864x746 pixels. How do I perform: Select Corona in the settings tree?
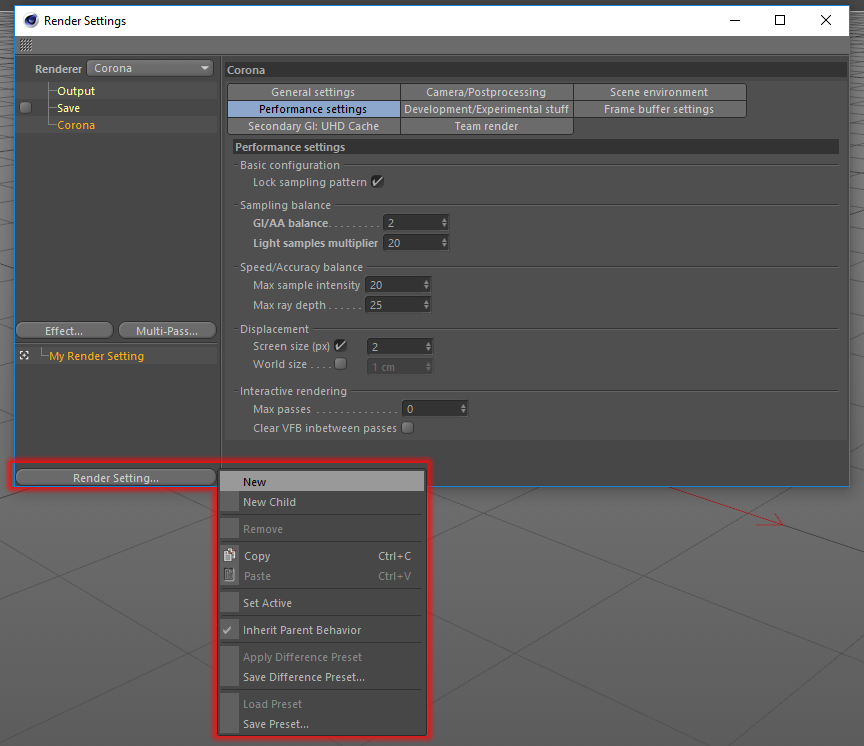click(x=76, y=125)
